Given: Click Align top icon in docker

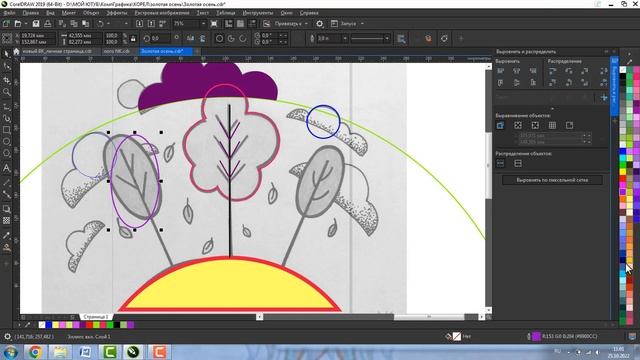Looking at the screenshot, I should tap(501, 82).
